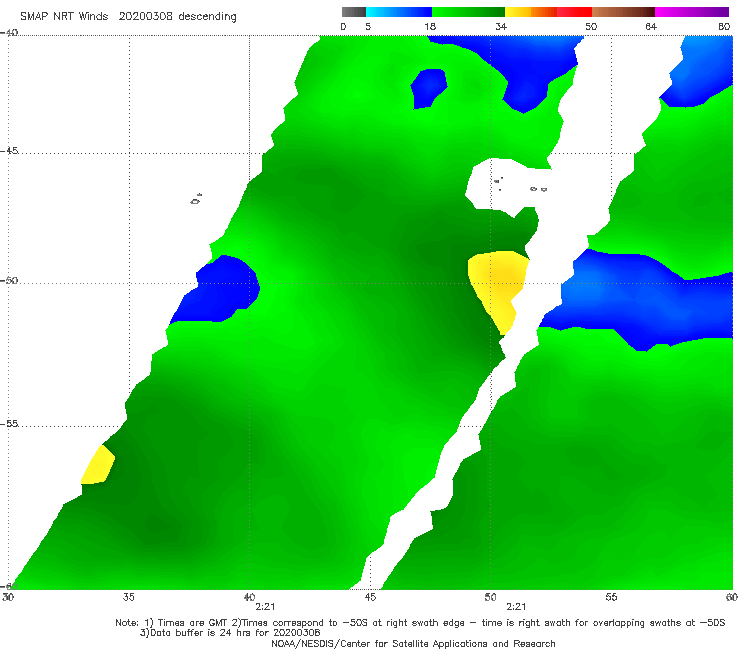The height and width of the screenshot is (650, 740).
Task: Click the small yellow wind patch near 55S
Action: 98,465
